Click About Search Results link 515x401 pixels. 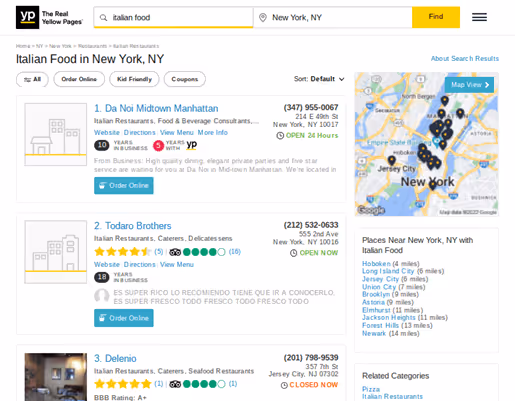pos(465,59)
